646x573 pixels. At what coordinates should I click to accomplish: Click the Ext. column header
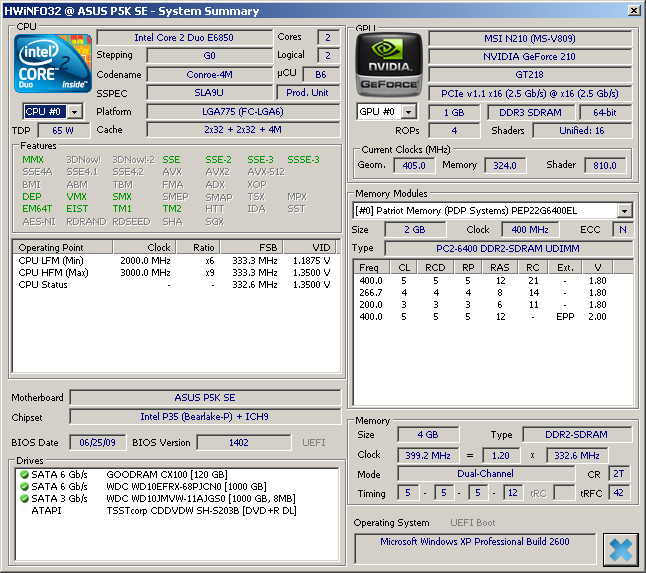pyautogui.click(x=565, y=267)
